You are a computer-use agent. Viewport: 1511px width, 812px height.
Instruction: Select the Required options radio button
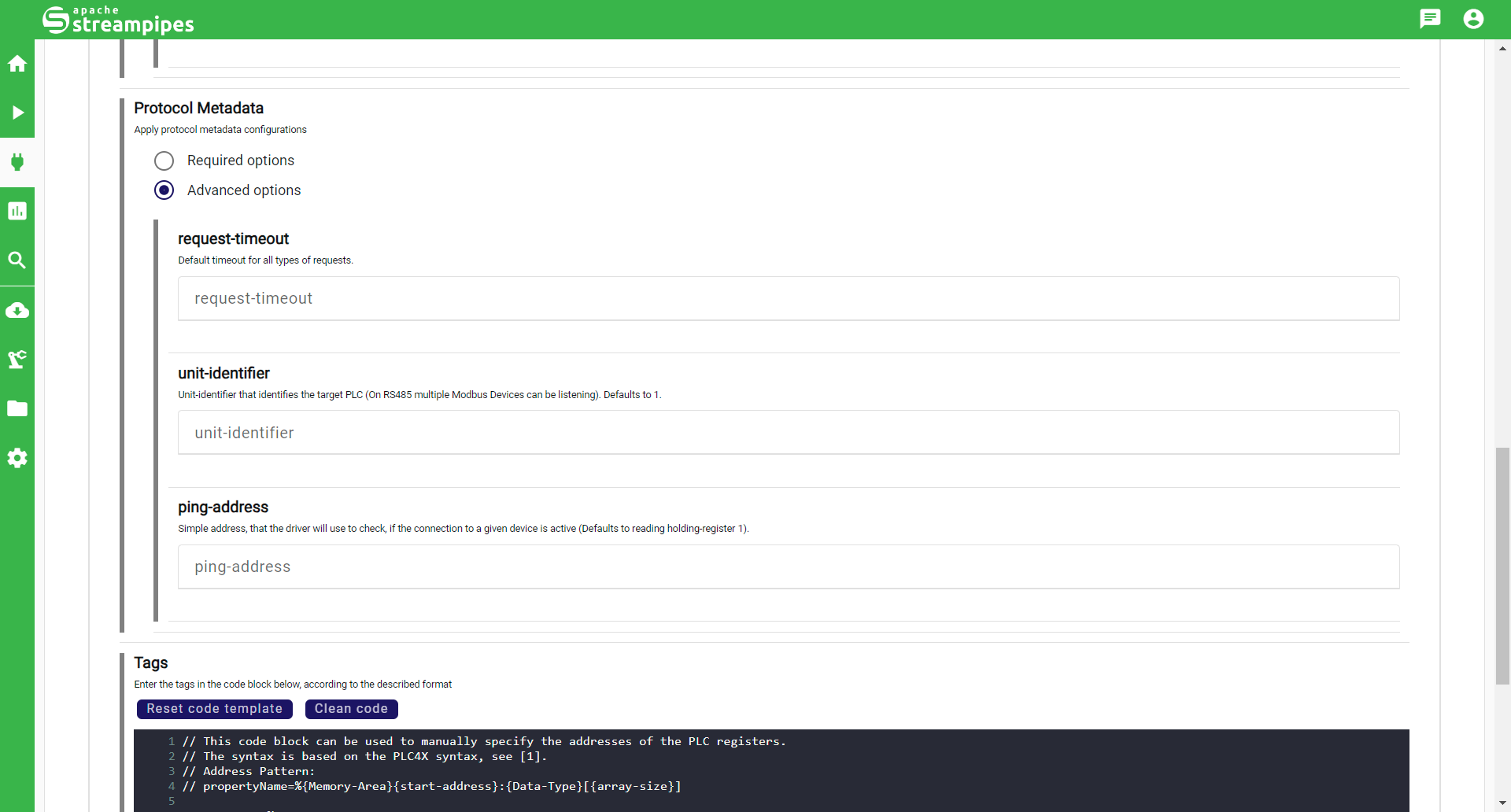pyautogui.click(x=164, y=161)
